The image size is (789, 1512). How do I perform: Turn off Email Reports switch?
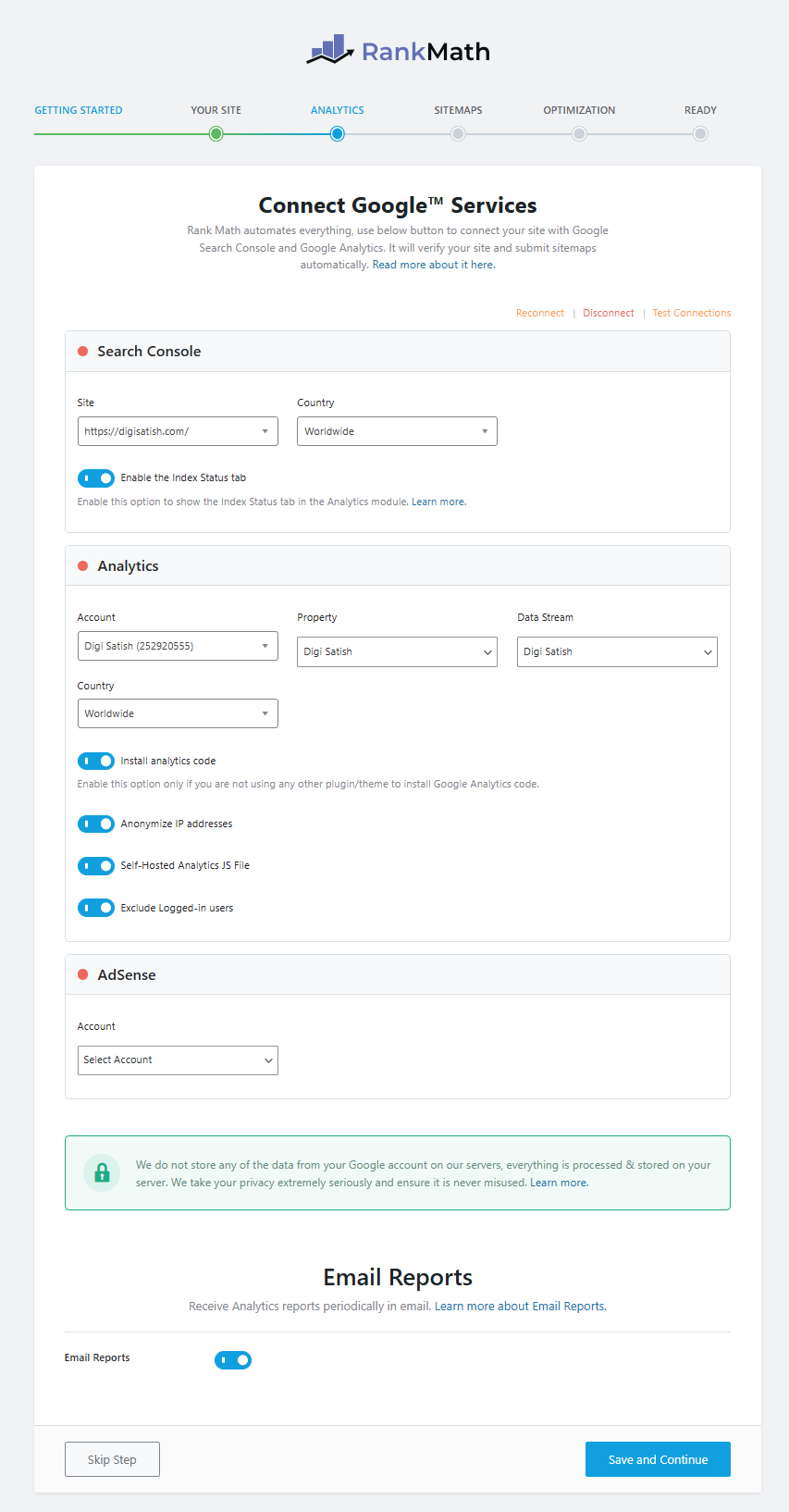(232, 1360)
